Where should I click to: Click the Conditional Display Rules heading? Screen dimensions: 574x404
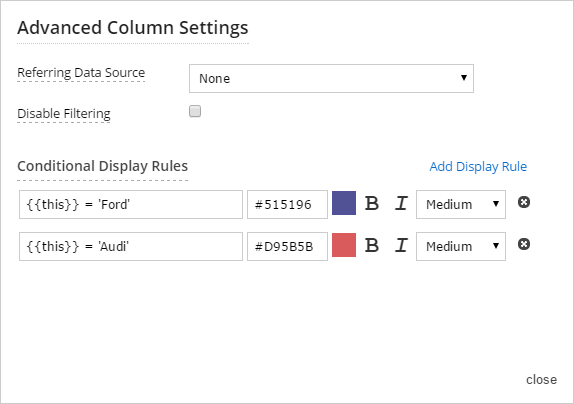[102, 166]
